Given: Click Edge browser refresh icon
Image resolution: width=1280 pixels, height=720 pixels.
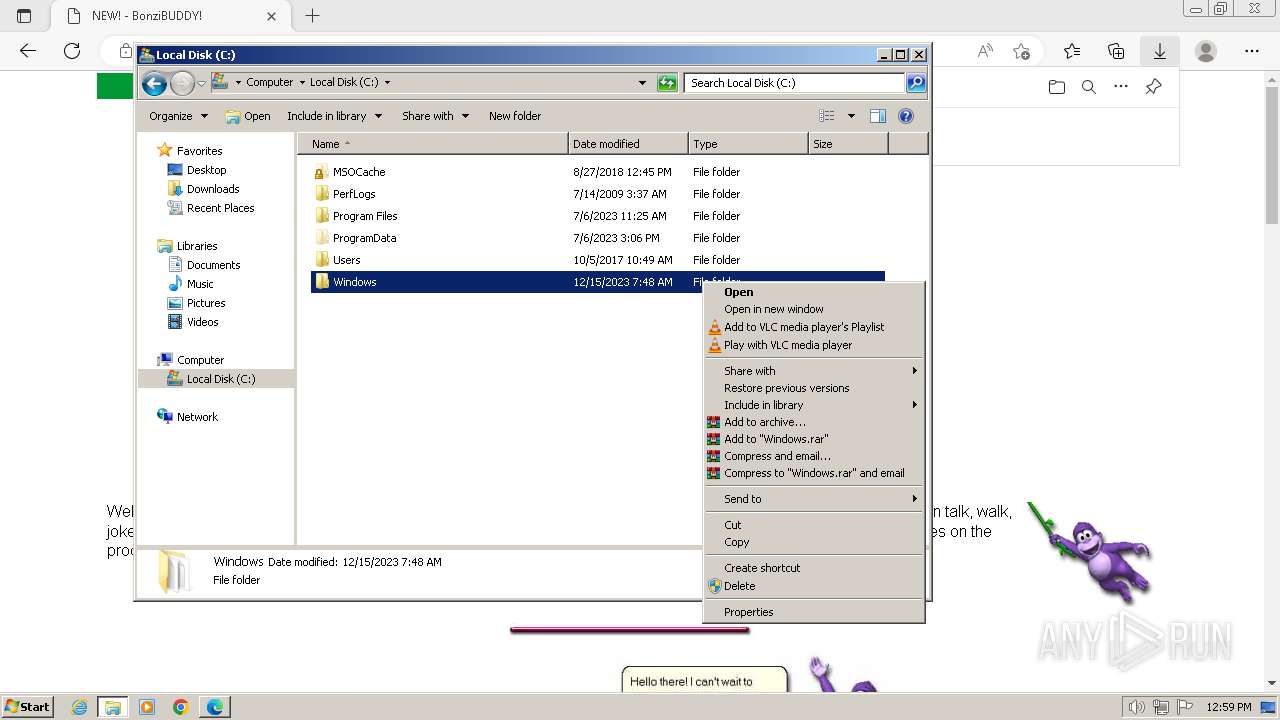Looking at the screenshot, I should coord(72,51).
